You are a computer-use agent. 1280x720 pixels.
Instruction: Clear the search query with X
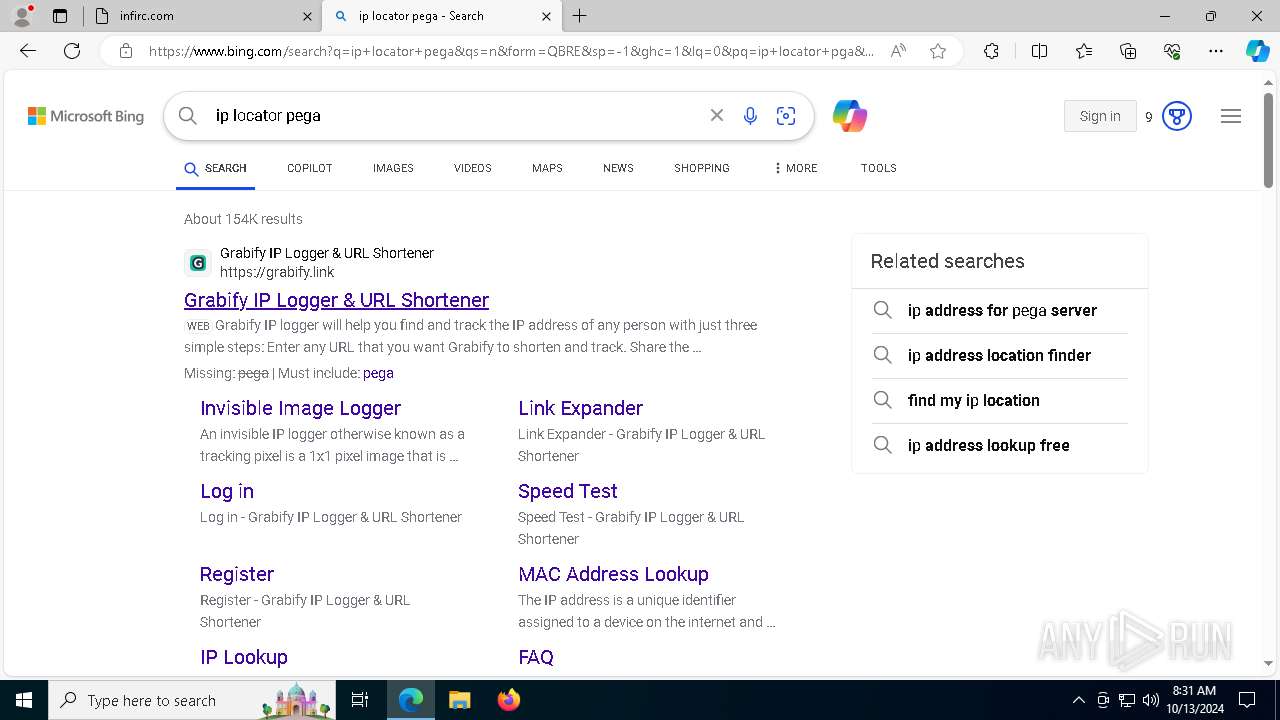[x=716, y=116]
